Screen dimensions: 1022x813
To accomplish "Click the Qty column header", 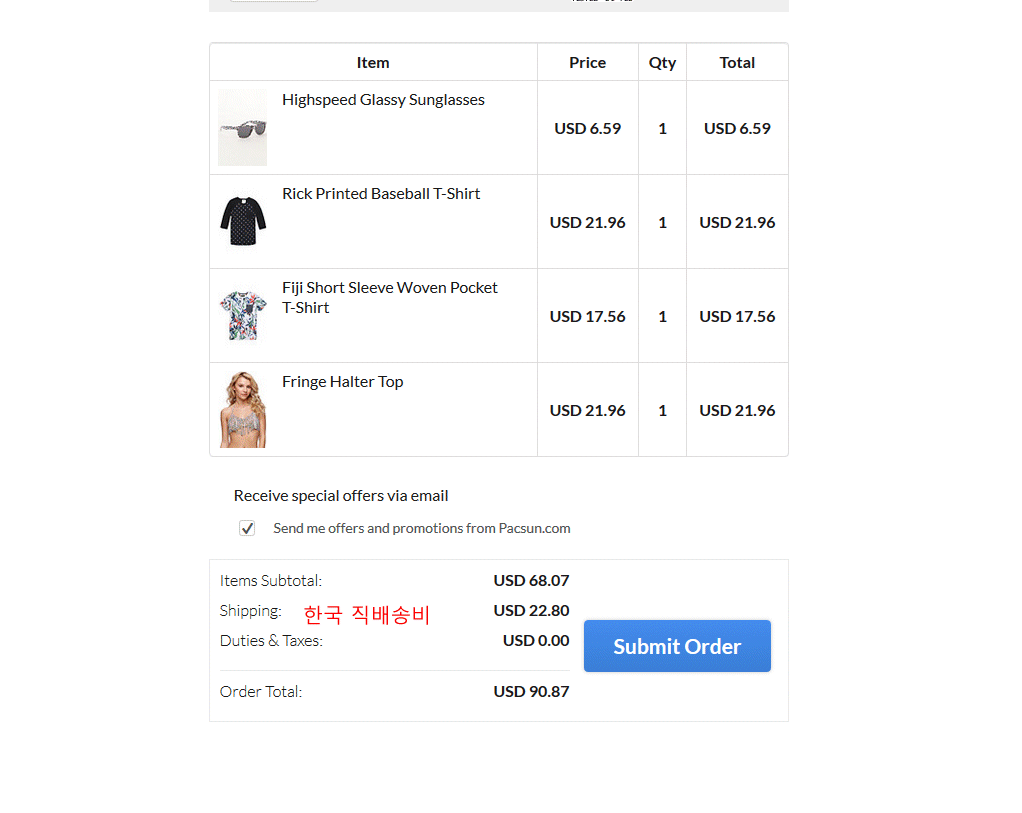I will 662,62.
